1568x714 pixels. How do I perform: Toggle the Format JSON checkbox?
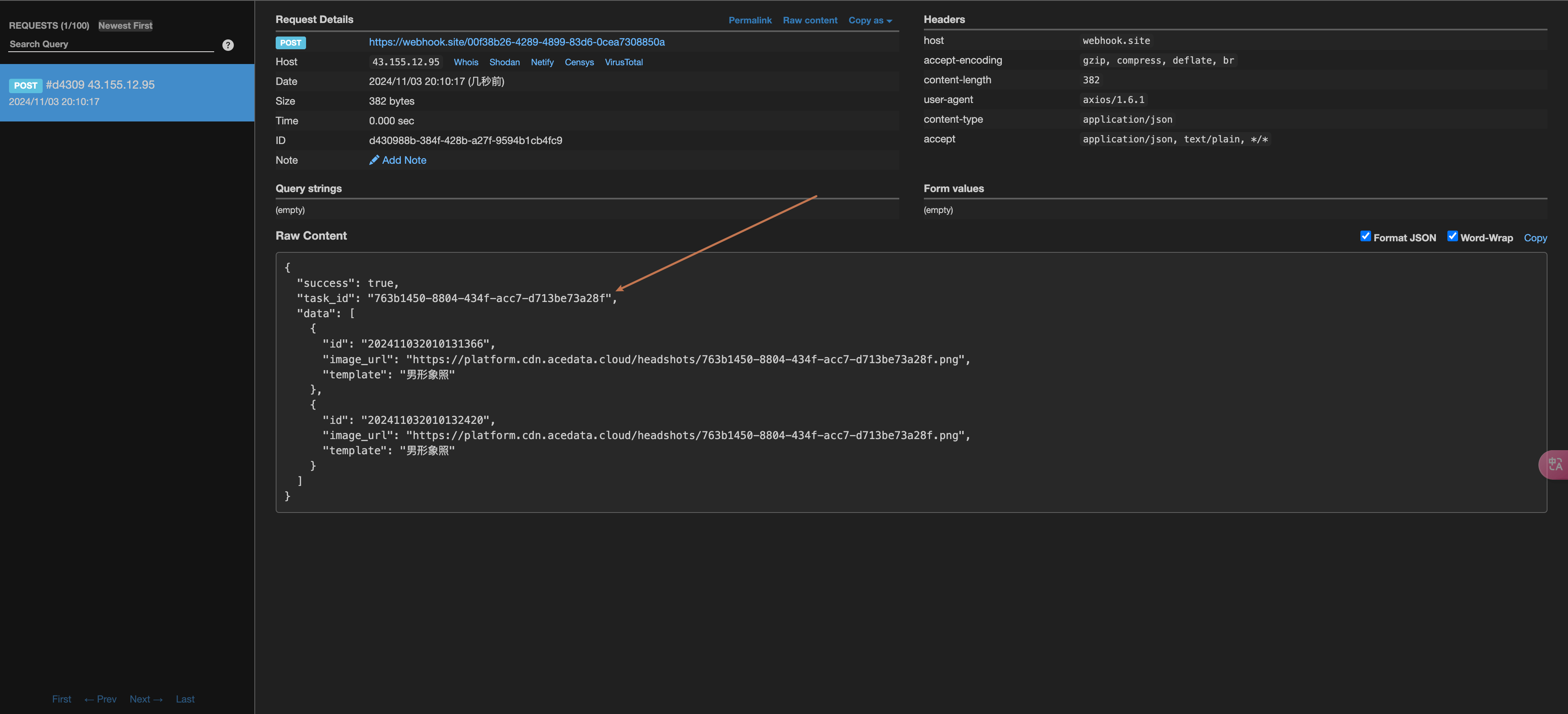pos(1365,236)
